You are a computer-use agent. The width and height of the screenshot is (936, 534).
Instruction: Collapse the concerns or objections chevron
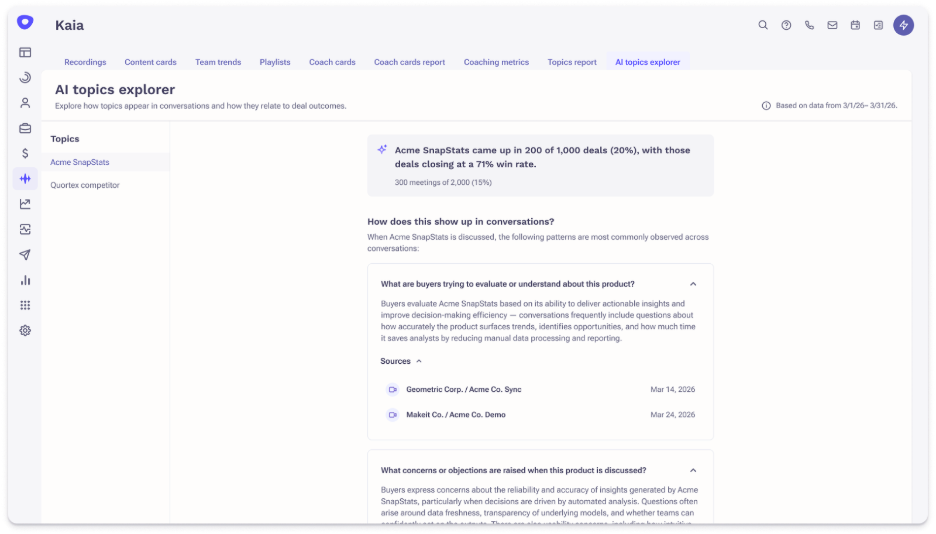[x=693, y=470]
